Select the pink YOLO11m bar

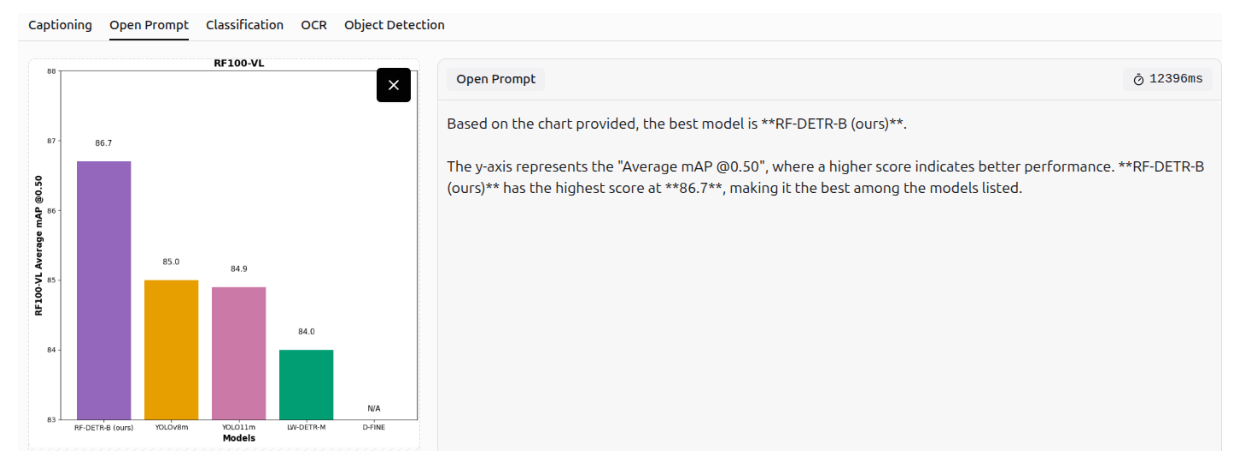coord(239,353)
